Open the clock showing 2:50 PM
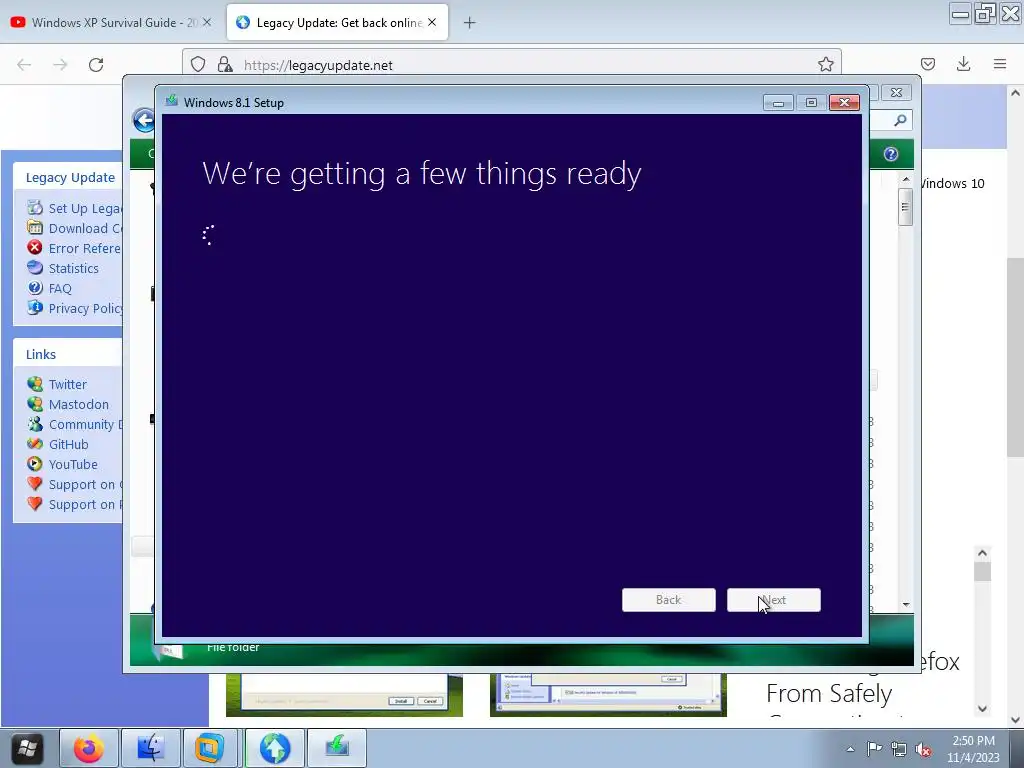This screenshot has height=768, width=1024. (x=973, y=748)
